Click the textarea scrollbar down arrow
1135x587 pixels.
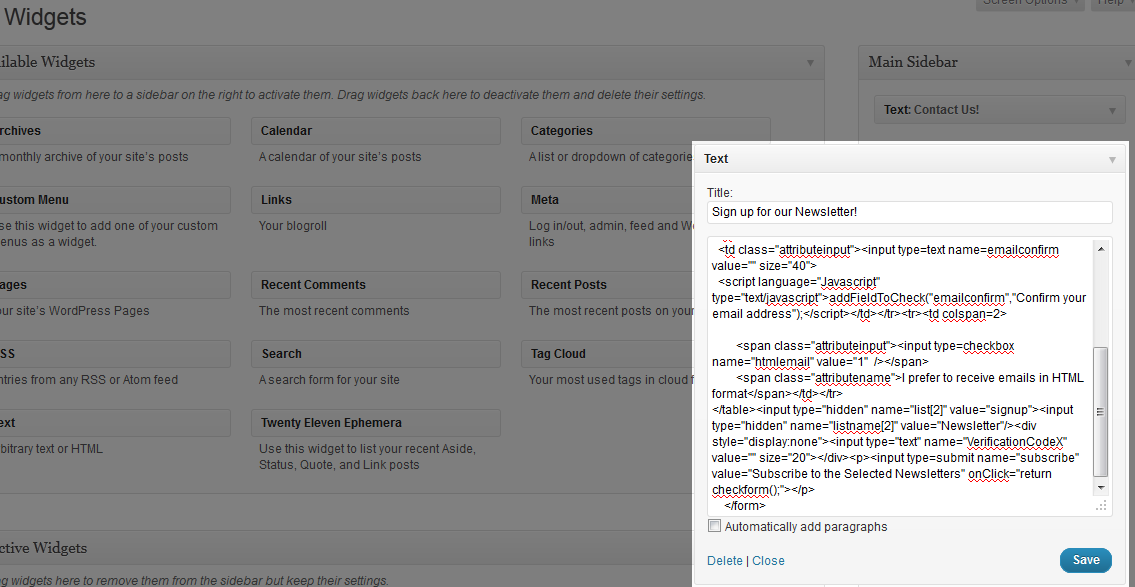1101,487
